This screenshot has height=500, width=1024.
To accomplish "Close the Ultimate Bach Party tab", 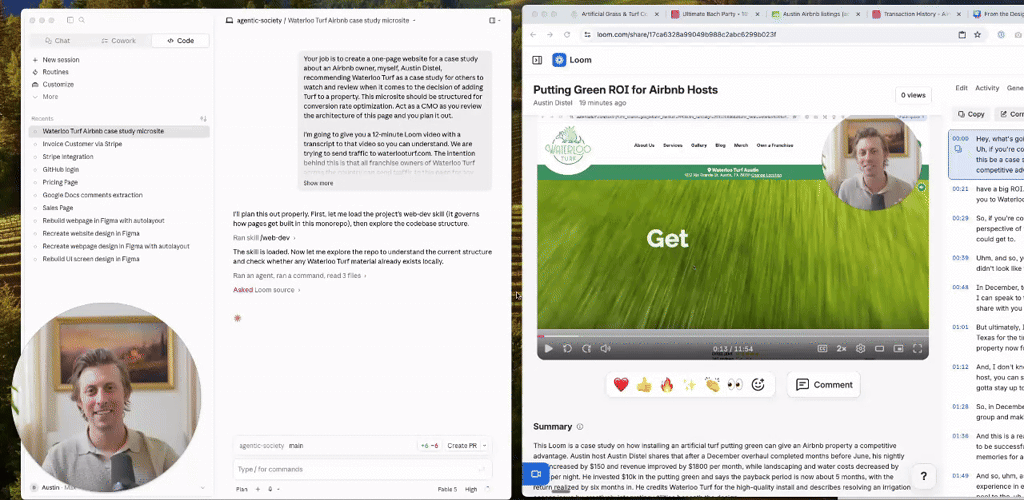I will (x=758, y=14).
